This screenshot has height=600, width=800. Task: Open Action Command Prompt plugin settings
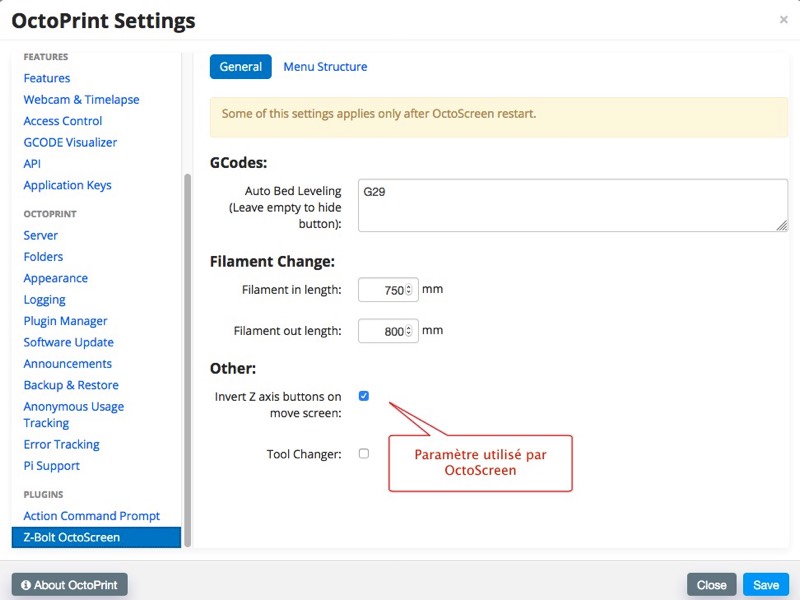[92, 516]
